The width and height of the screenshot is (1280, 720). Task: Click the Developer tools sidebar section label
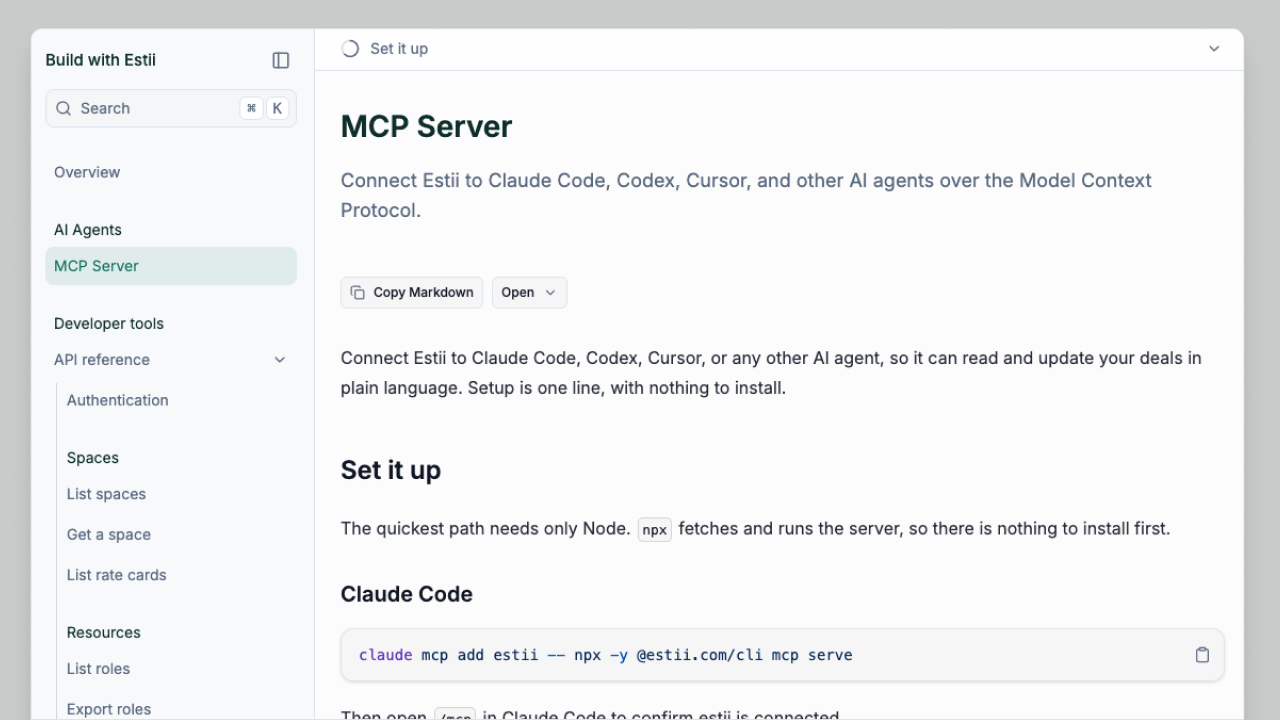point(109,324)
